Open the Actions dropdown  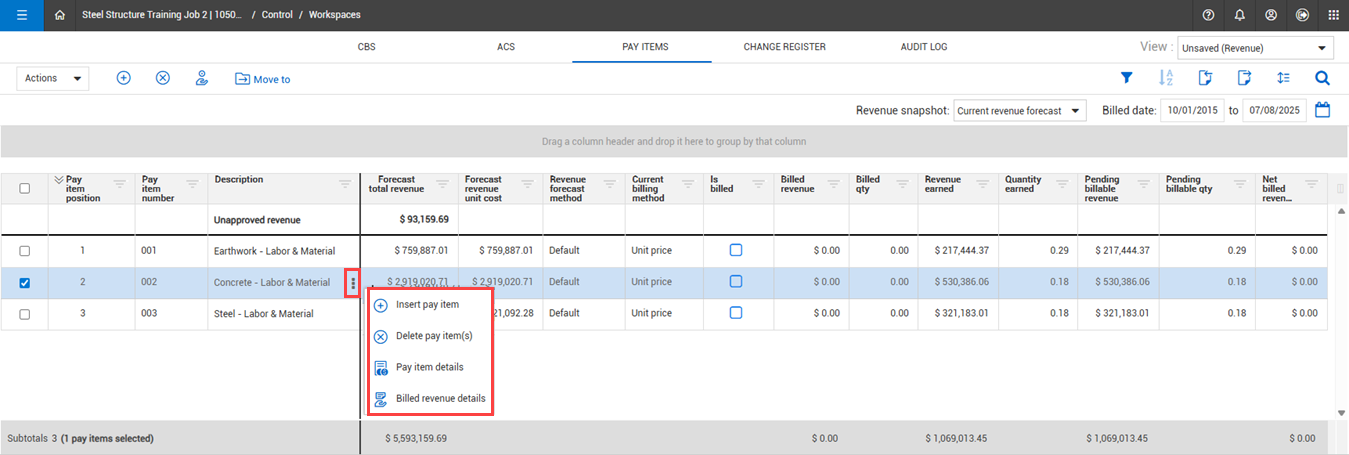pyautogui.click(x=52, y=78)
